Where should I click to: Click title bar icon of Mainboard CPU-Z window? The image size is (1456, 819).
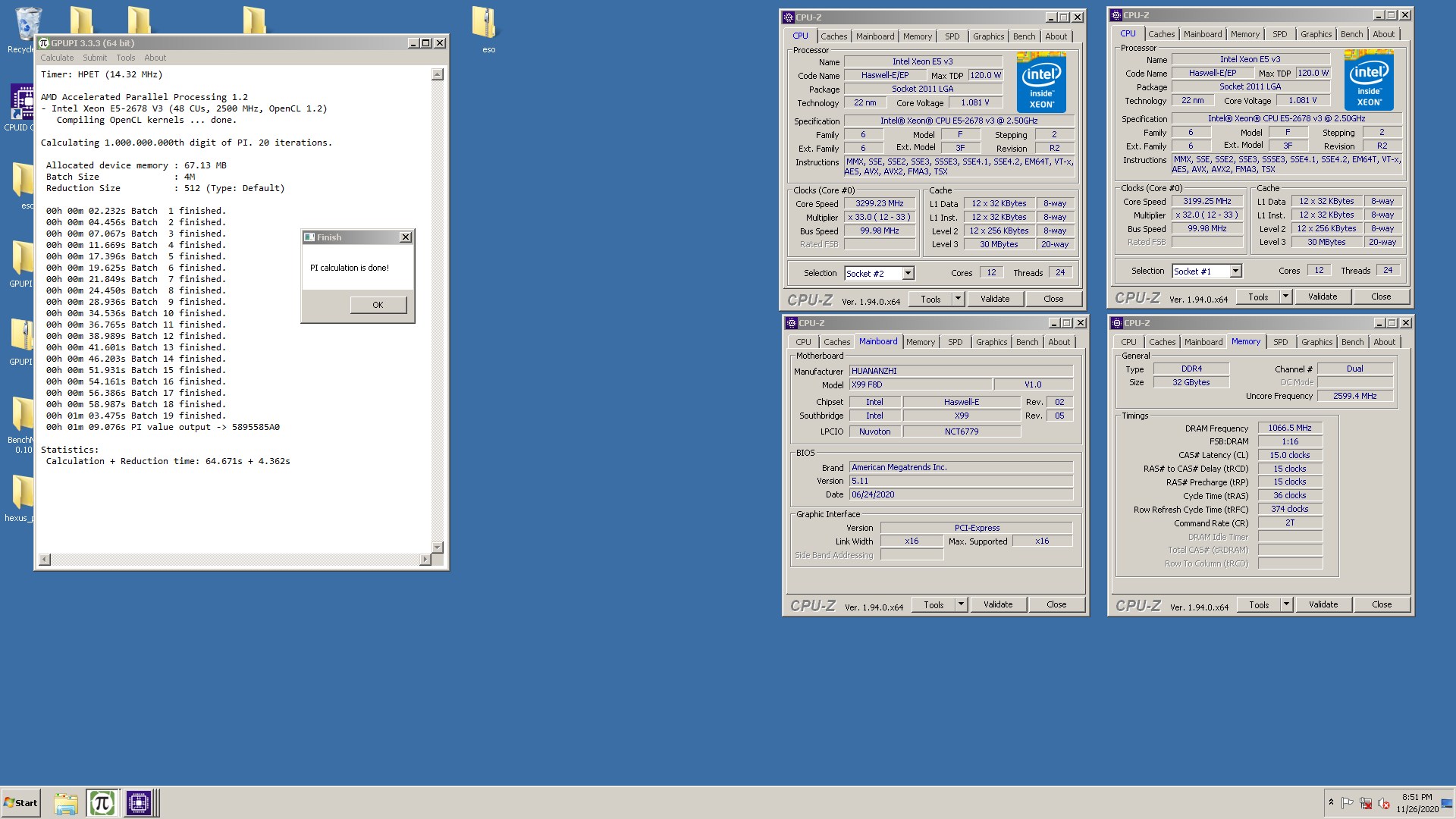tap(792, 323)
